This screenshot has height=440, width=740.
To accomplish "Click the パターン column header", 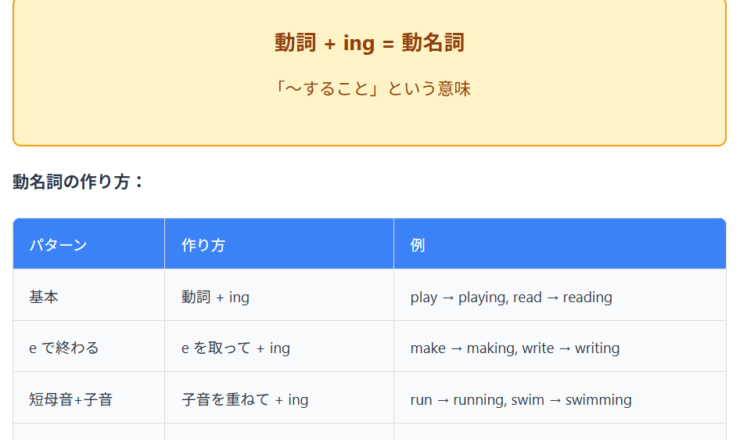I will coord(58,245).
